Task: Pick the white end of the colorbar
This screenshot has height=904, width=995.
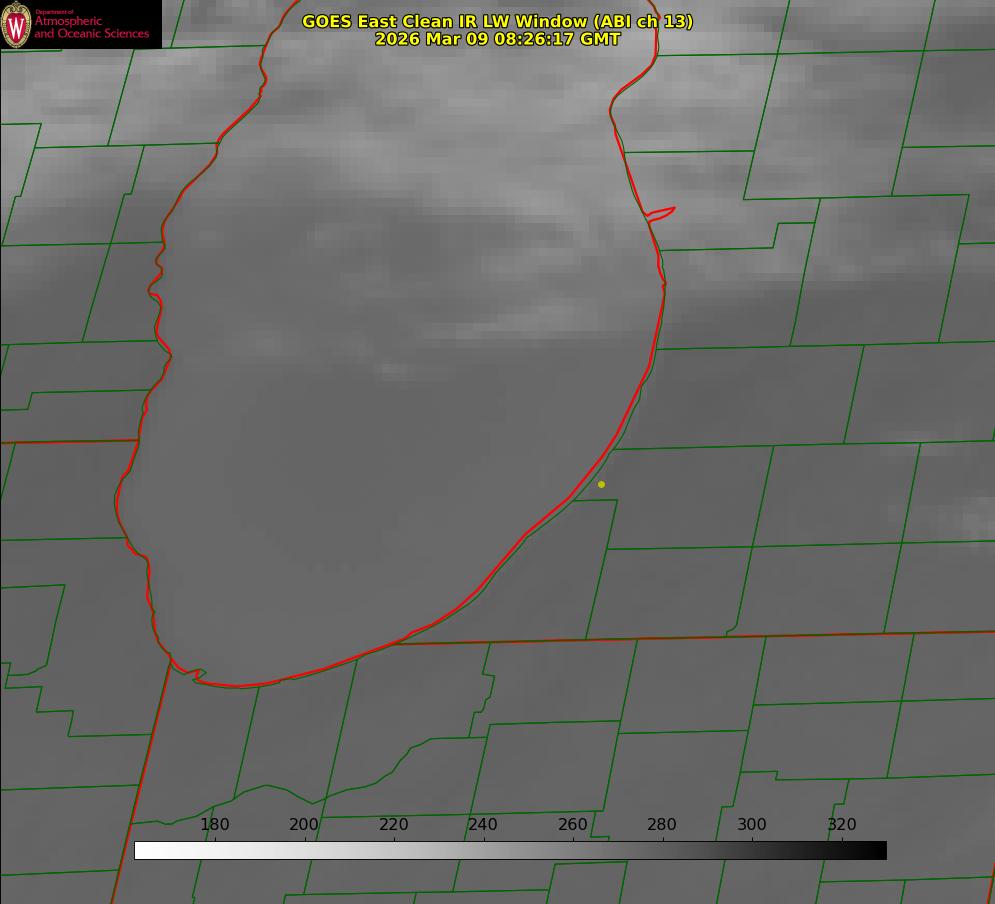Action: pyautogui.click(x=141, y=851)
